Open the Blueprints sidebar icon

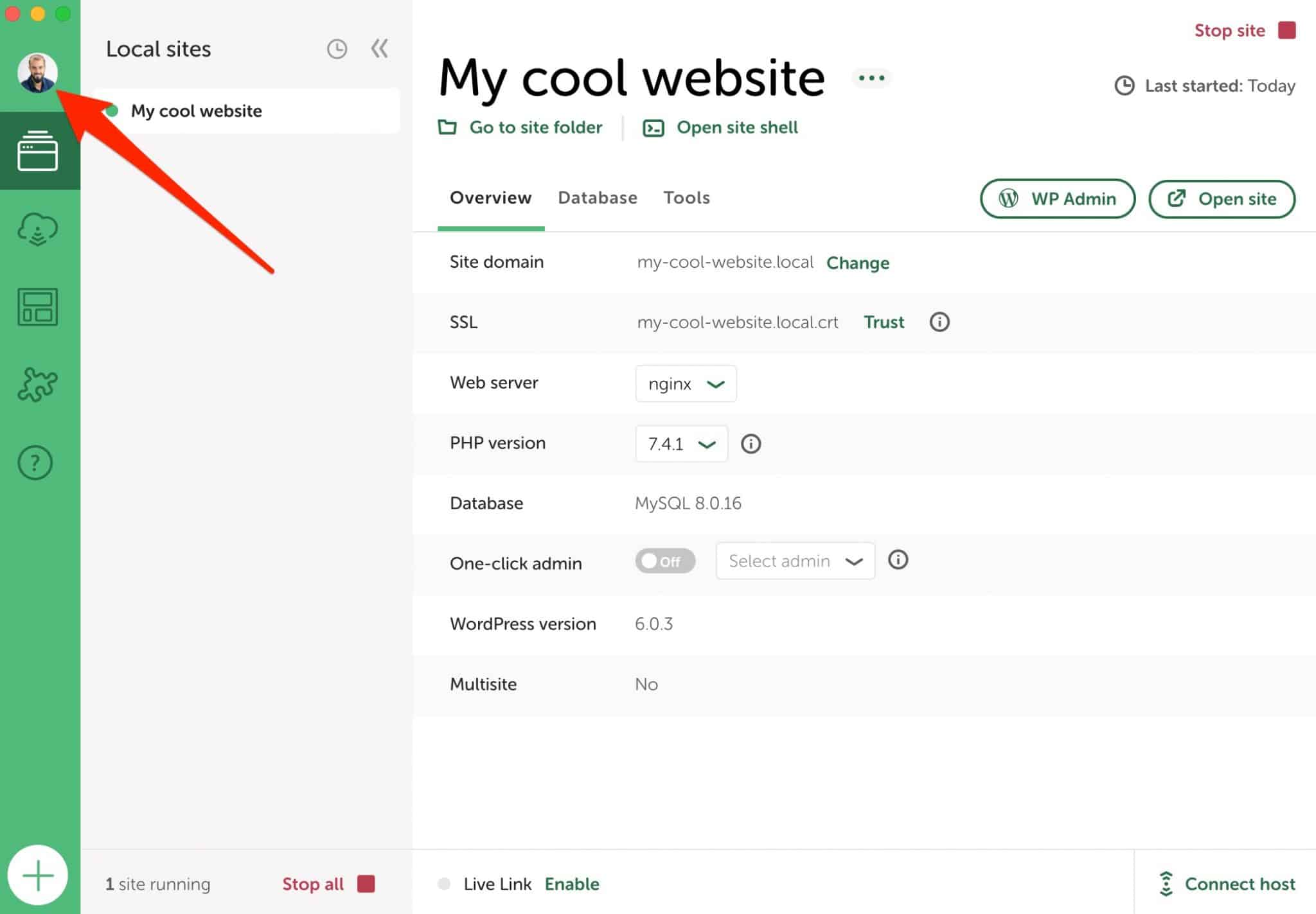(37, 307)
